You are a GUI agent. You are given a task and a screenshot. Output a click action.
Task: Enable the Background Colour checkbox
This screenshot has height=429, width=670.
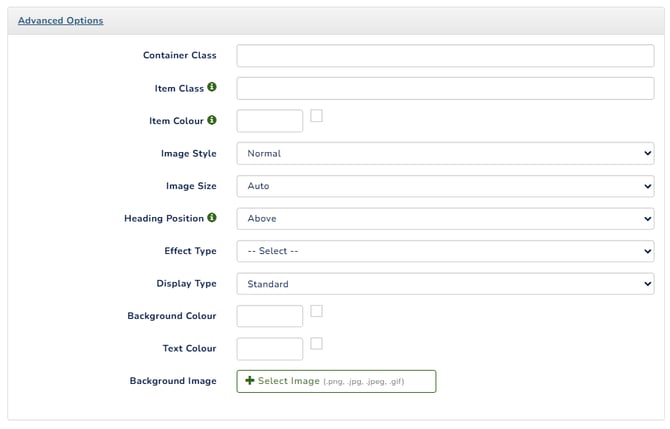pos(316,311)
